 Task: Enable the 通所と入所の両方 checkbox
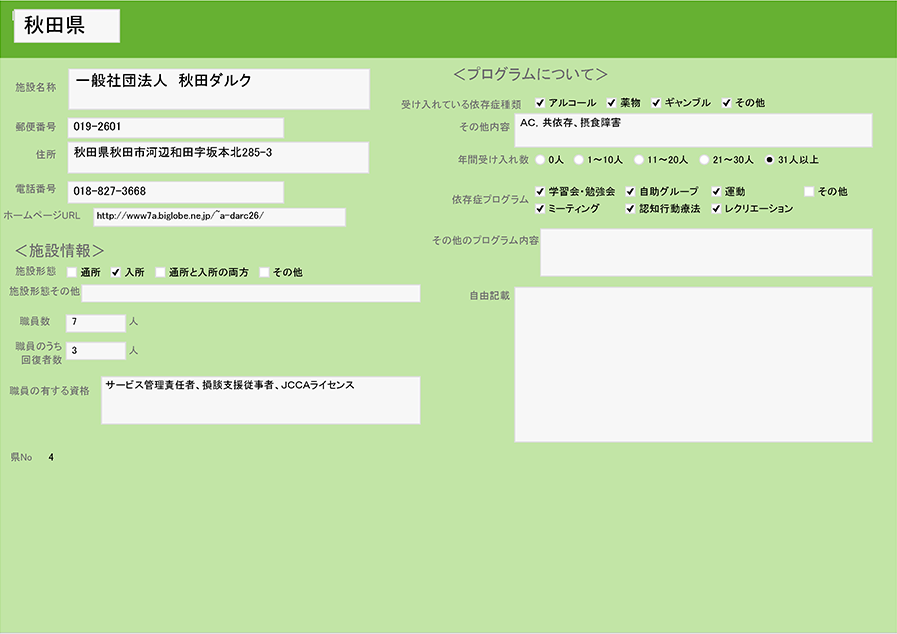coord(160,272)
